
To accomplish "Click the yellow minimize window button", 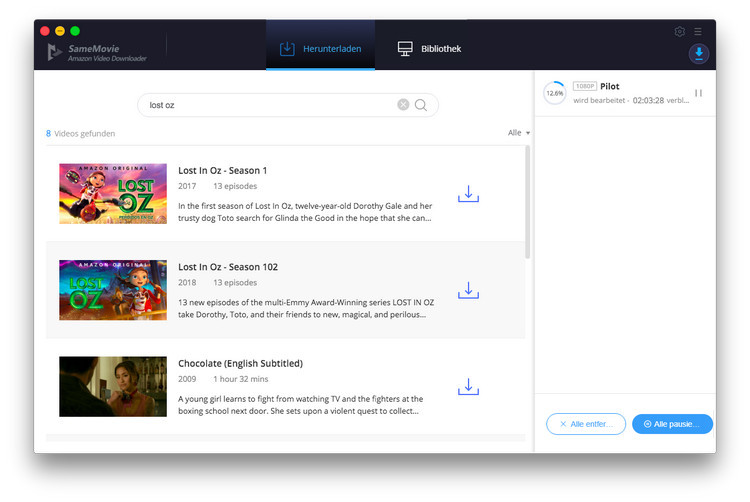I will pos(60,31).
